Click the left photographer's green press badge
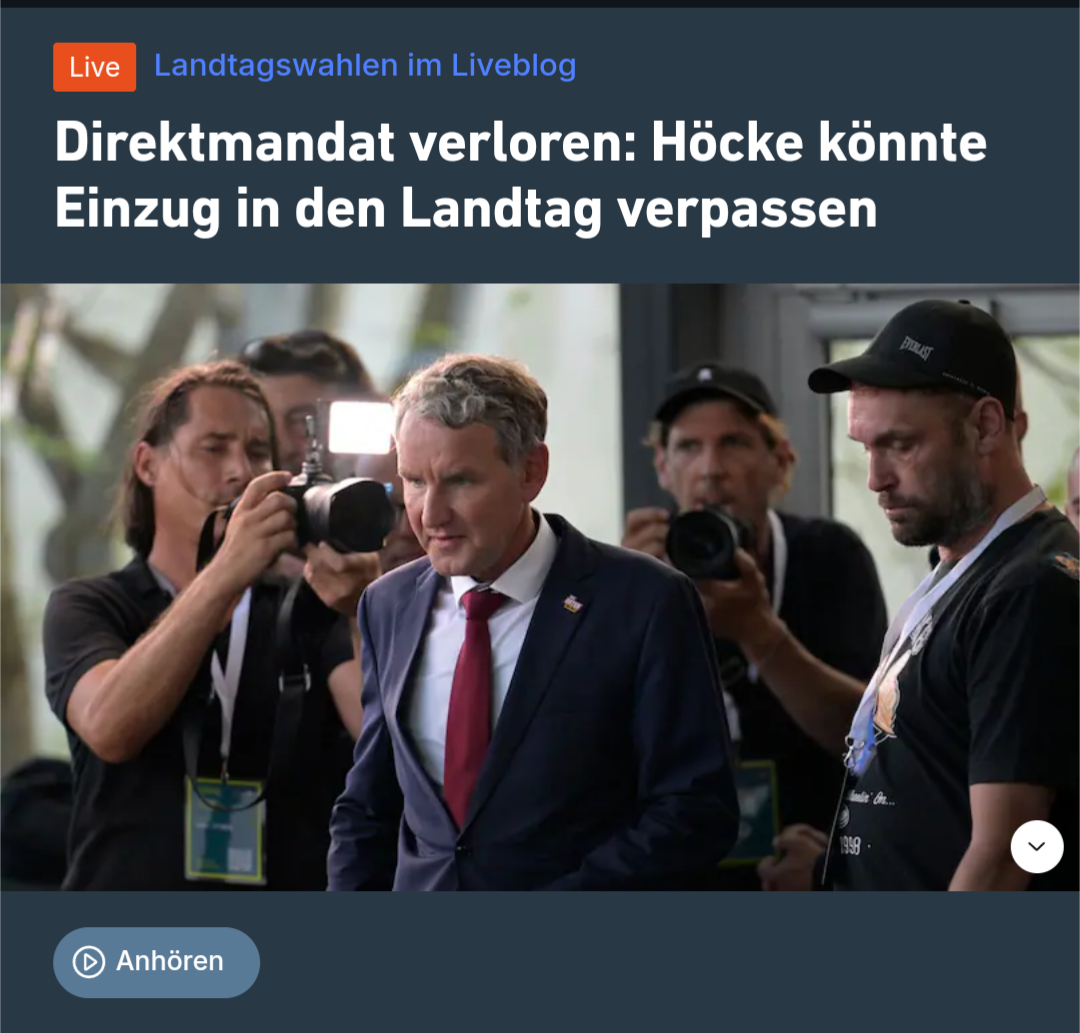1080x1033 pixels. click(x=225, y=829)
